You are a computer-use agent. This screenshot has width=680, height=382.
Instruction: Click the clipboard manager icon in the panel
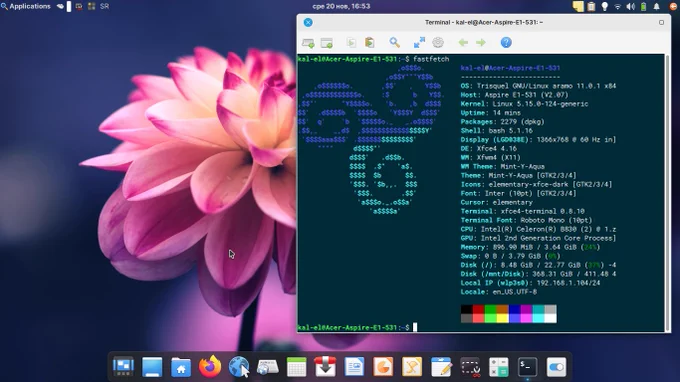point(591,6)
